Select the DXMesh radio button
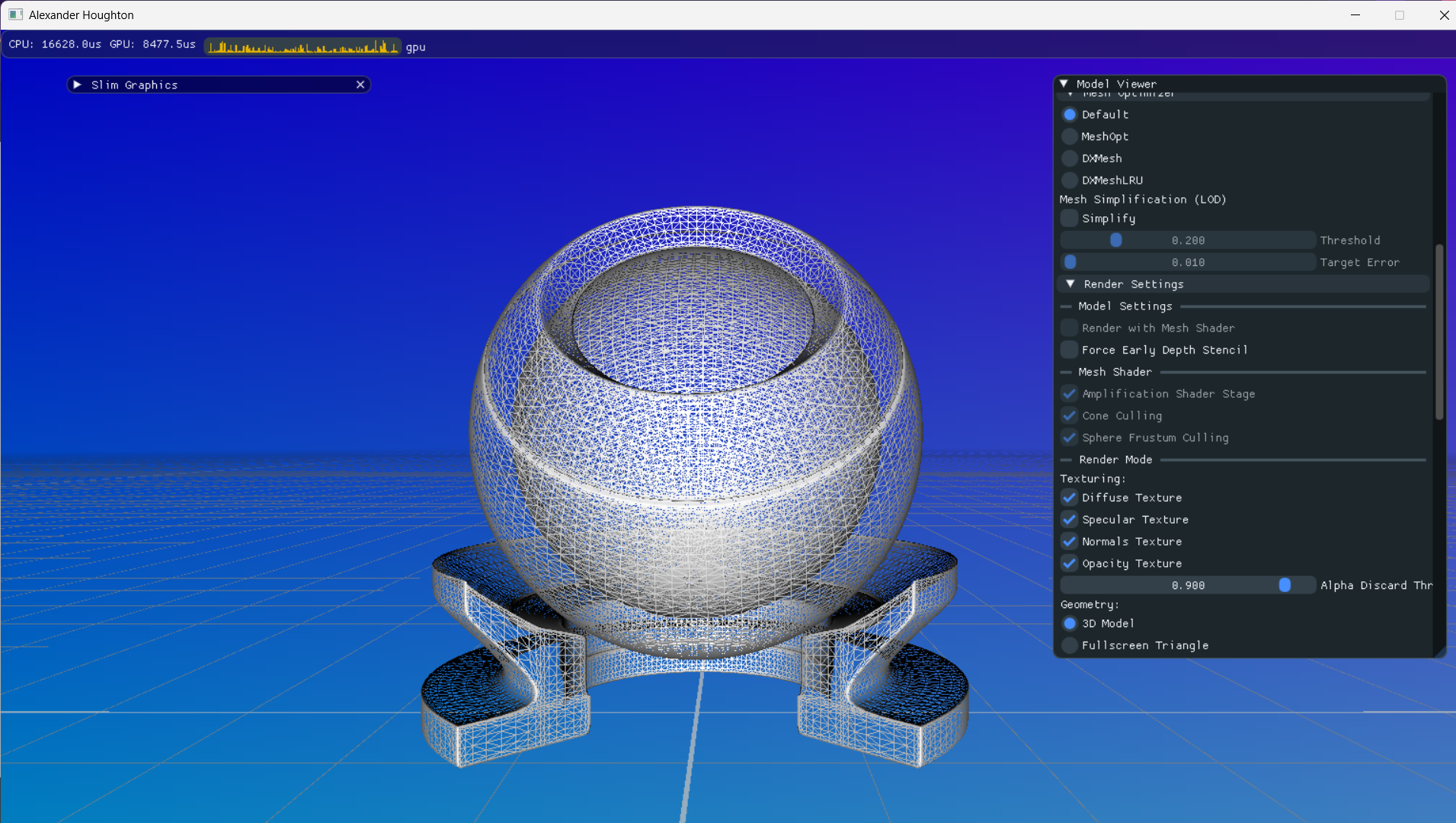Screen dimensions: 1456x823 [1070, 159]
